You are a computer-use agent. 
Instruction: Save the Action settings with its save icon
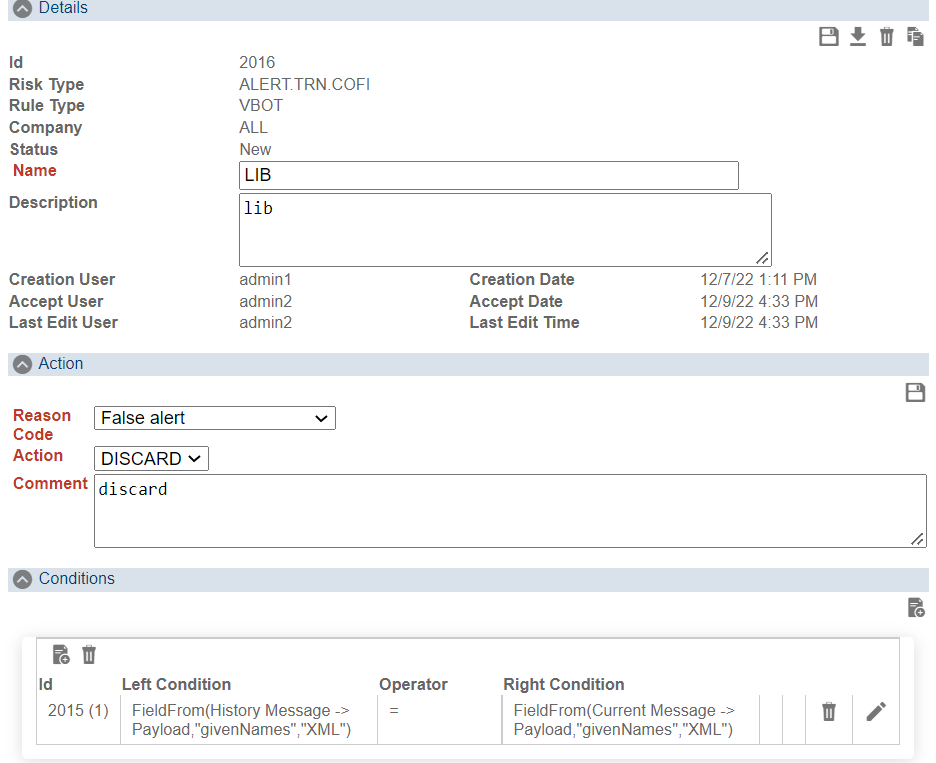coord(915,392)
